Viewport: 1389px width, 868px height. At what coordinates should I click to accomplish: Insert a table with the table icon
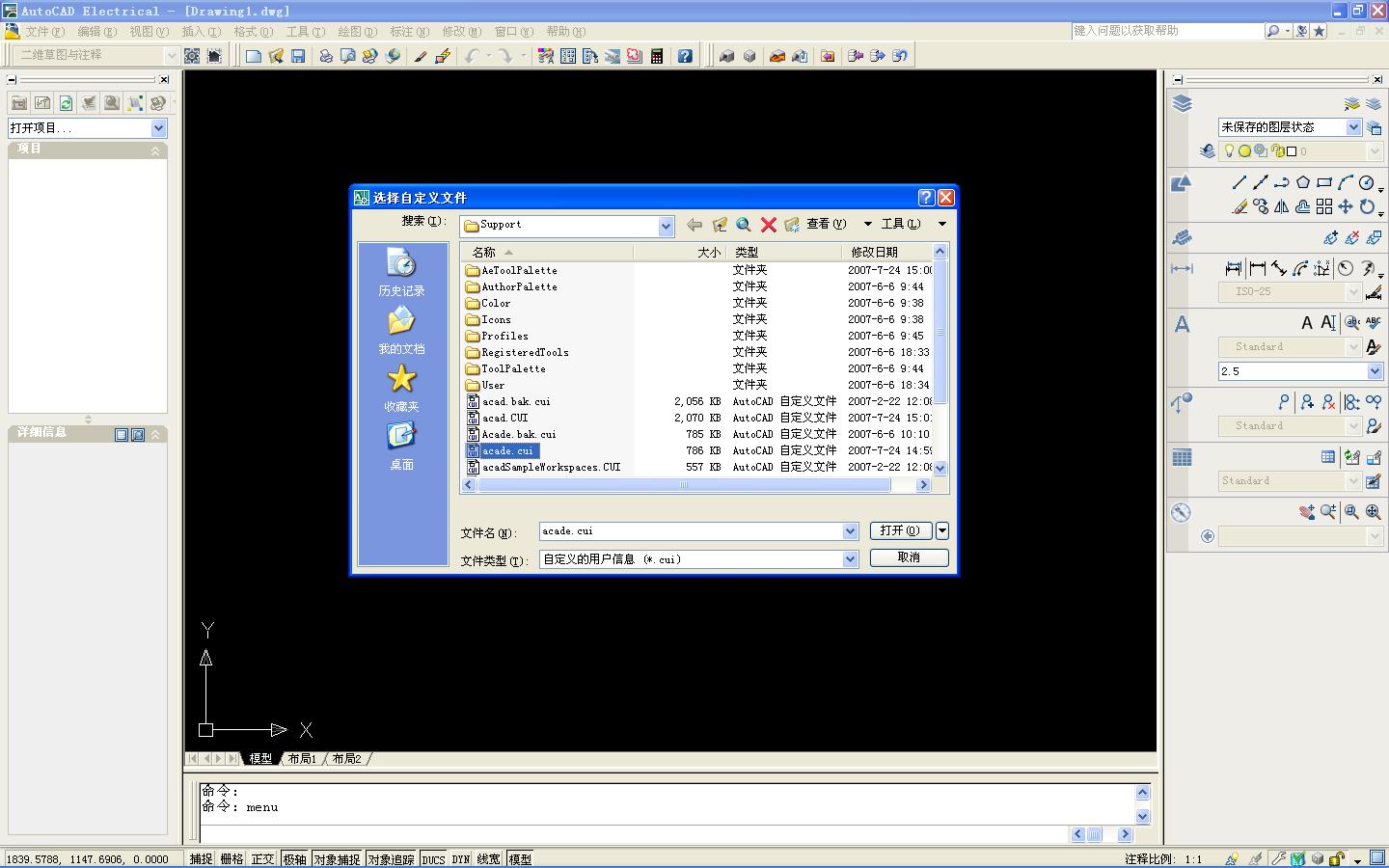point(1328,457)
